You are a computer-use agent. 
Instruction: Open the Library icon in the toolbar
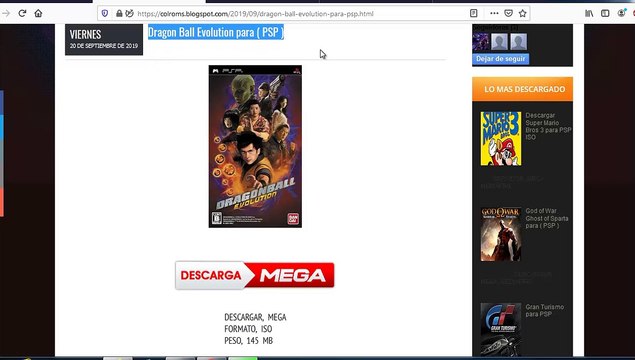point(589,13)
